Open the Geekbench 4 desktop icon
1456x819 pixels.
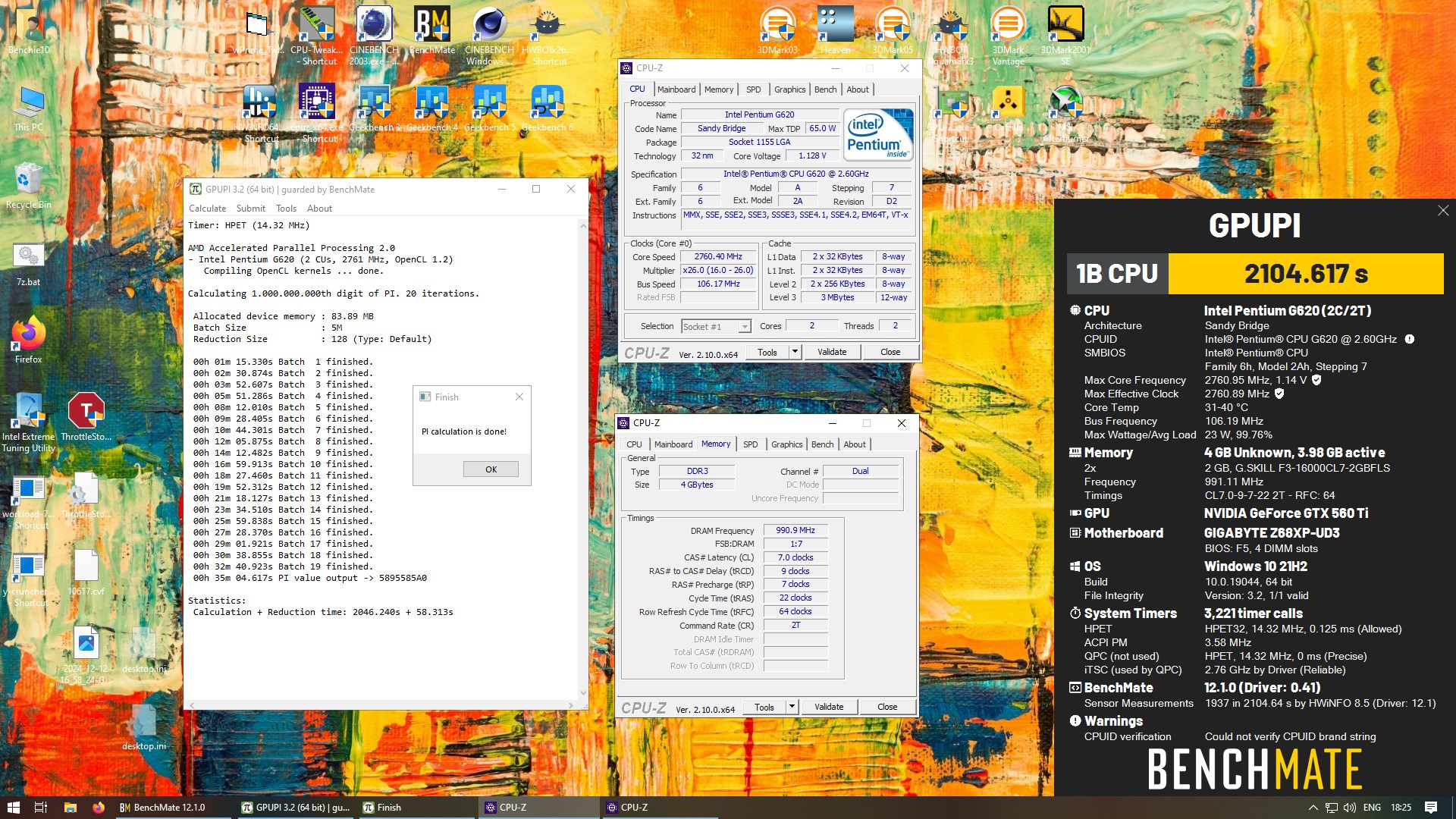pyautogui.click(x=432, y=108)
